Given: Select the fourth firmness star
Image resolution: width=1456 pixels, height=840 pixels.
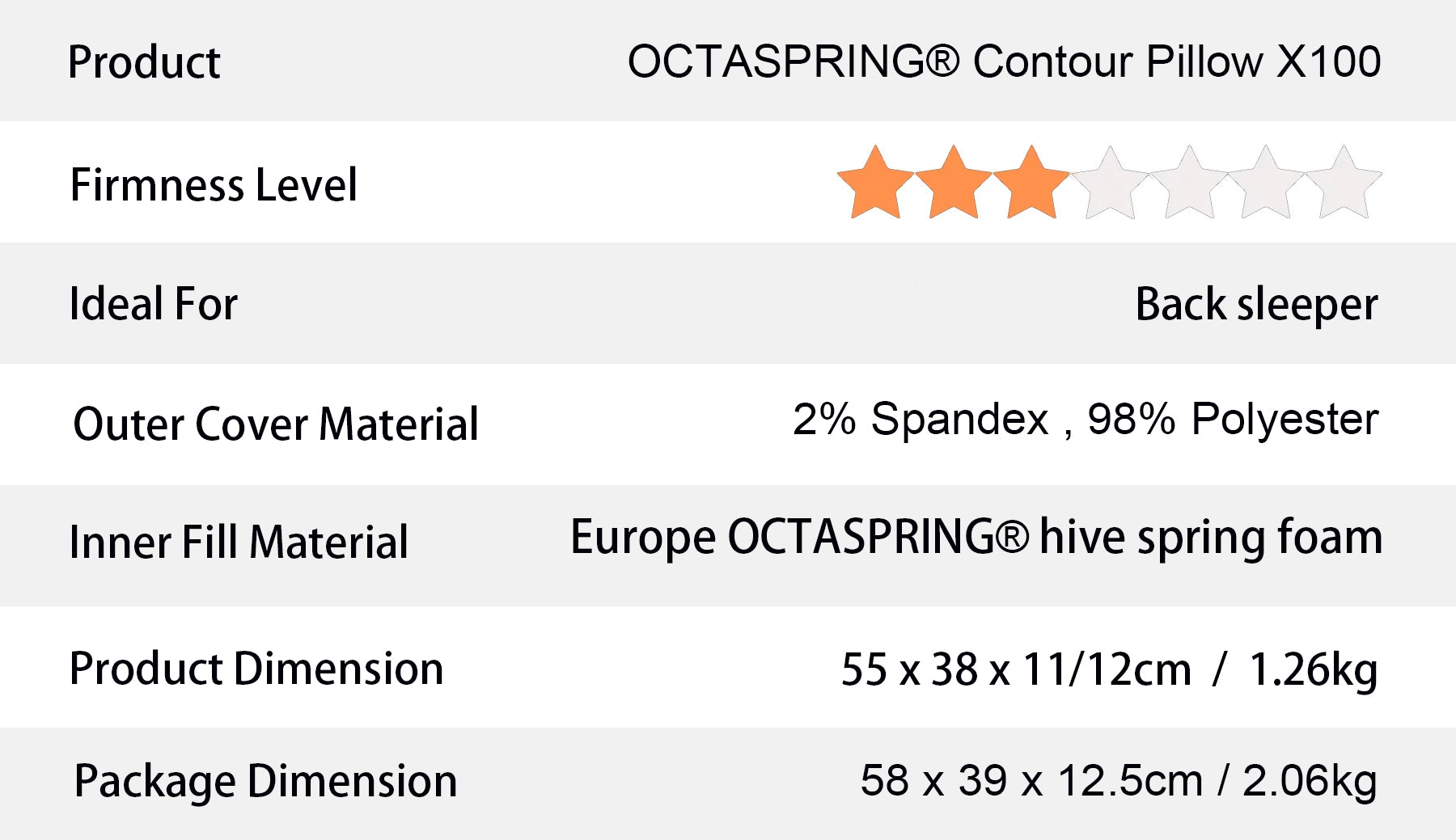Looking at the screenshot, I should pyautogui.click(x=1110, y=184).
